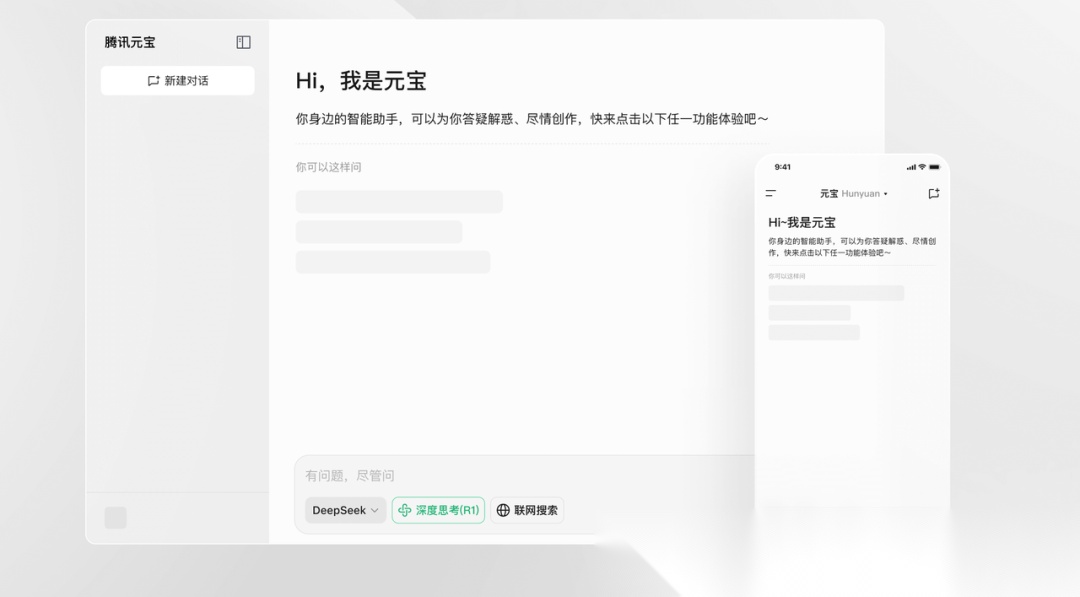Select the first suggested question placeholder
The height and width of the screenshot is (597, 1080).
399,202
